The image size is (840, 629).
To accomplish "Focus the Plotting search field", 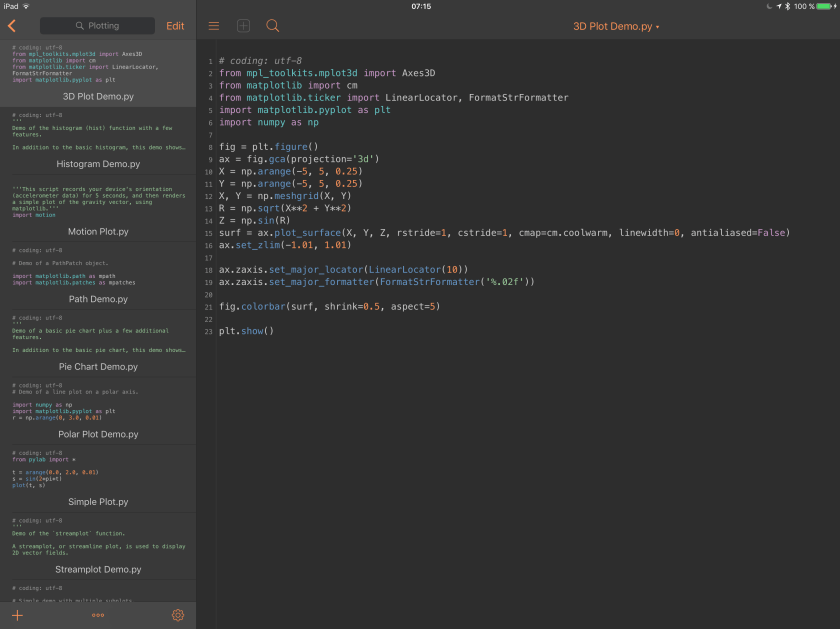I will pos(97,26).
